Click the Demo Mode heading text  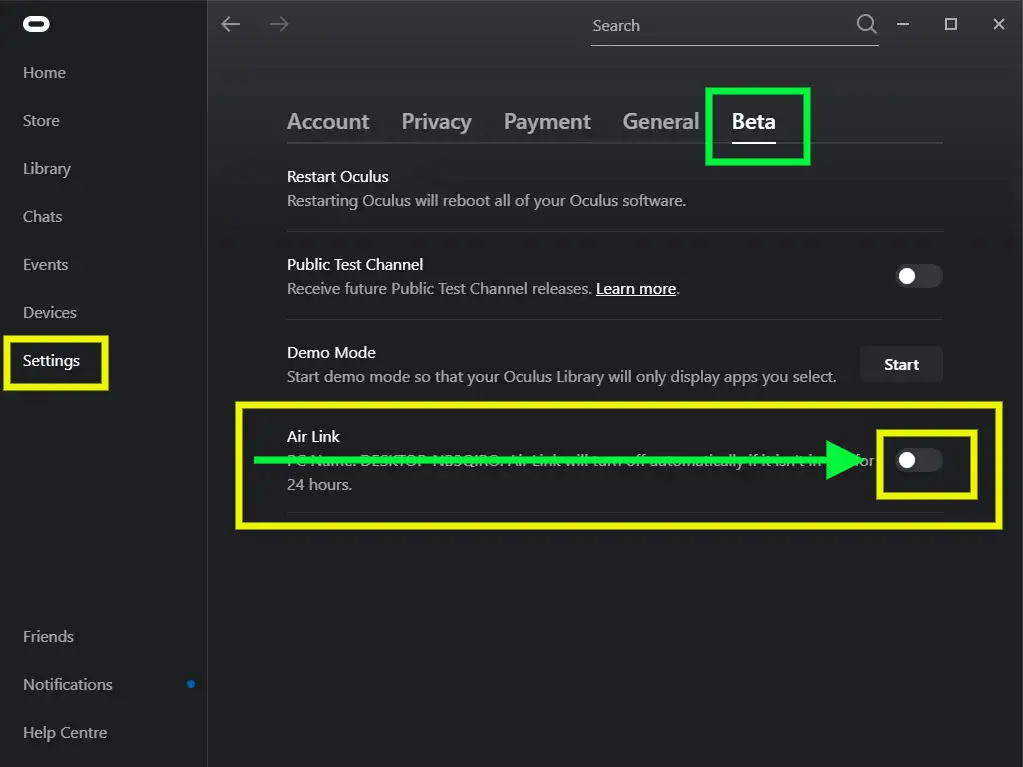(x=331, y=353)
